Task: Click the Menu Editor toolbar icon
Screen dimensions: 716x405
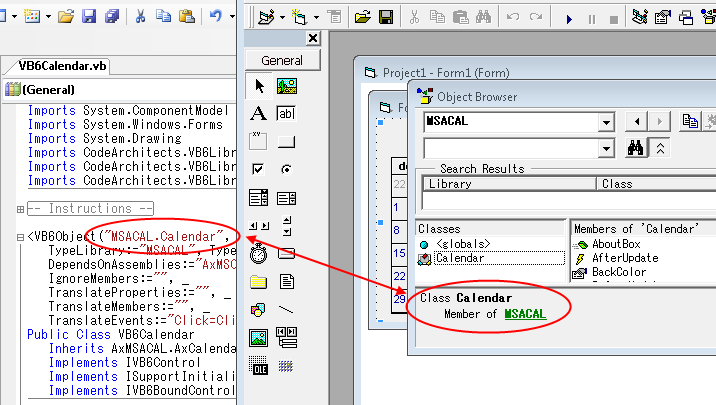Action: click(334, 18)
